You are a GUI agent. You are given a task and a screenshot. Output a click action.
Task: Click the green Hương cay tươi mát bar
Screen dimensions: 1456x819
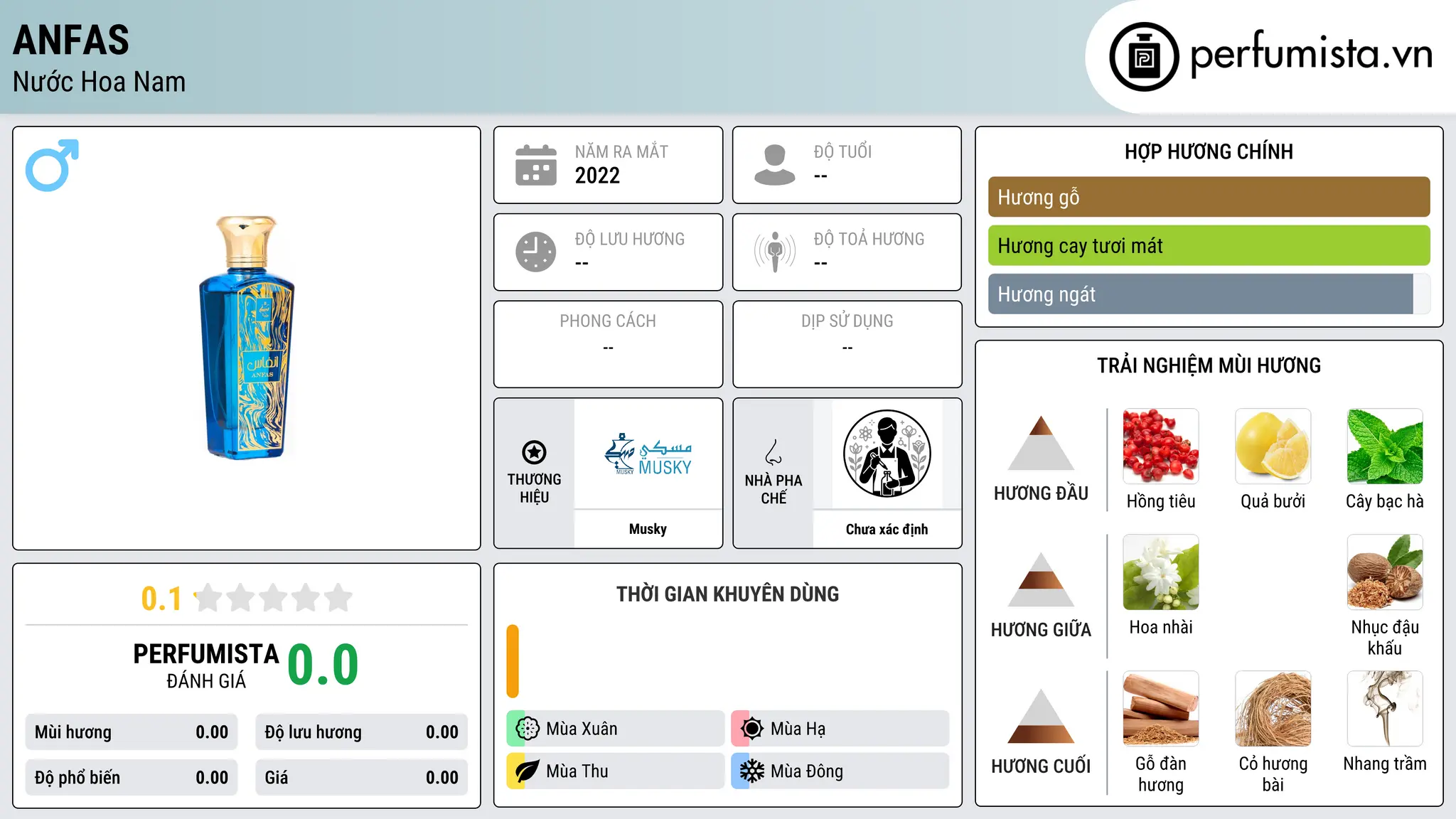[x=1209, y=245]
